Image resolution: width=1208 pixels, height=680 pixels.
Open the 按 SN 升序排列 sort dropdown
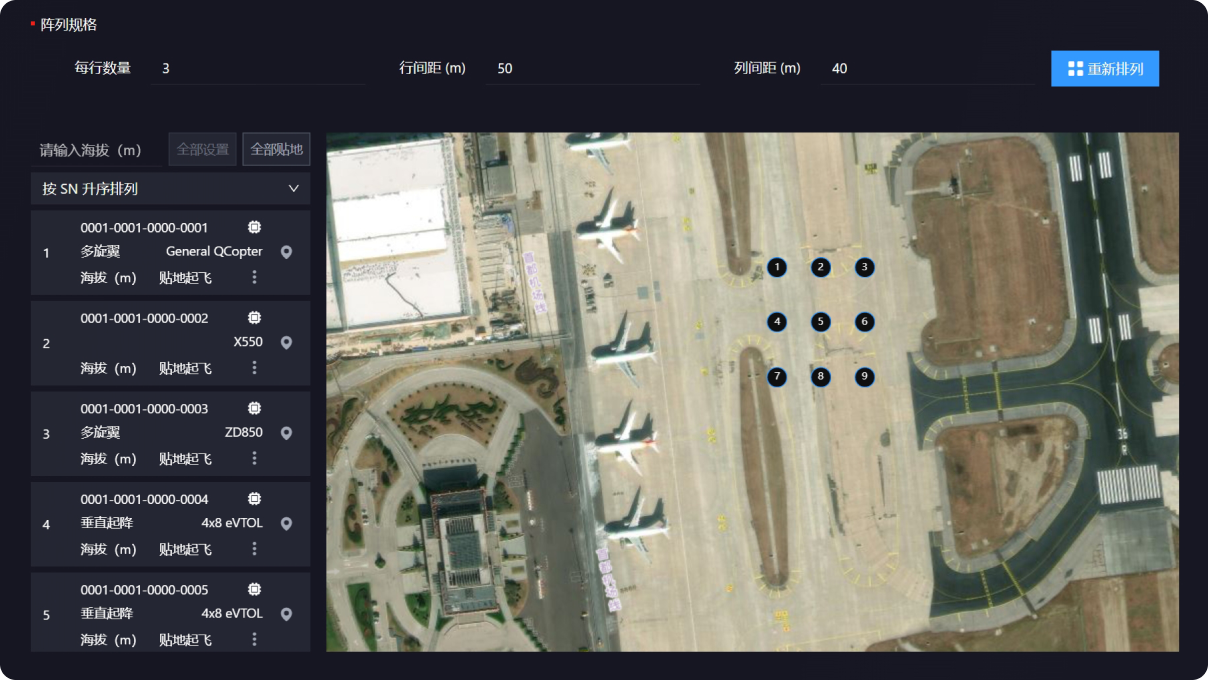click(170, 188)
